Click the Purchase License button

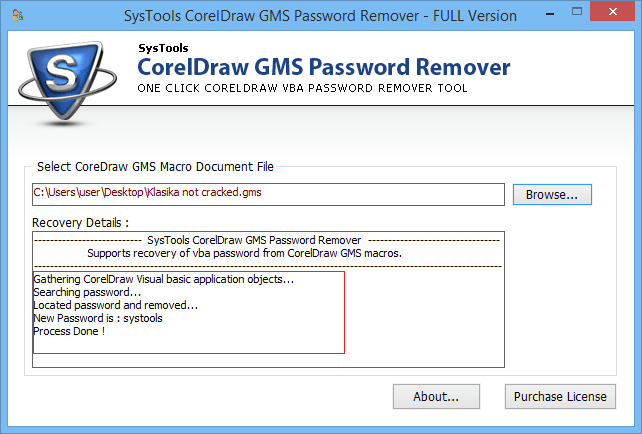(559, 397)
